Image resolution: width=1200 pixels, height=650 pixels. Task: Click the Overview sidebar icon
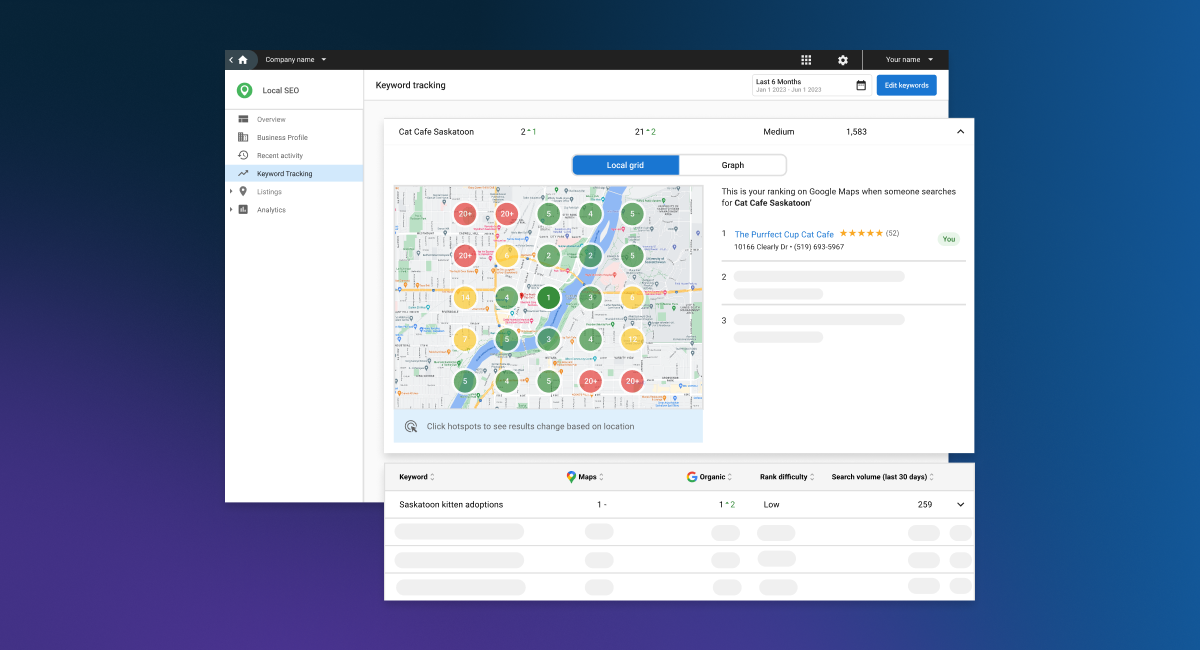243,119
